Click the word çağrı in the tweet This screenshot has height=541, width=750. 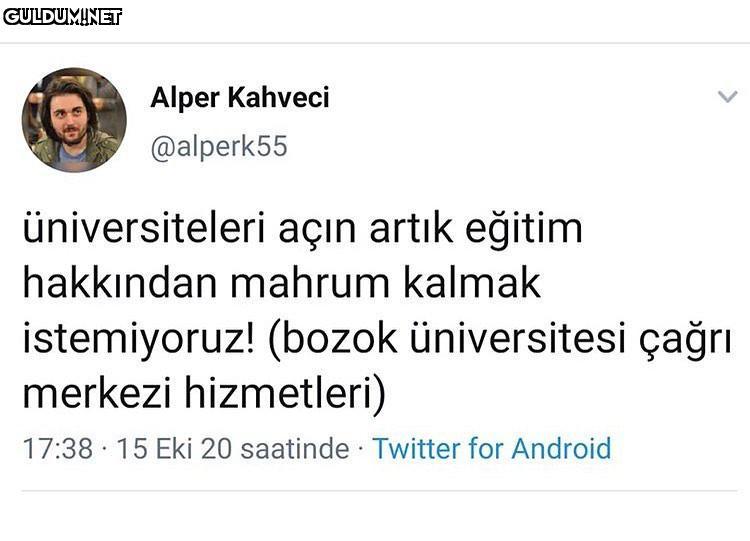pyautogui.click(x=685, y=339)
